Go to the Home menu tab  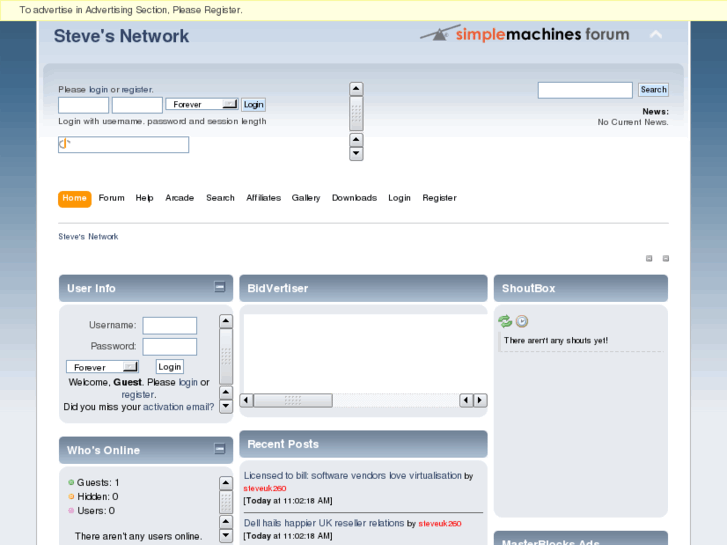pyautogui.click(x=75, y=199)
